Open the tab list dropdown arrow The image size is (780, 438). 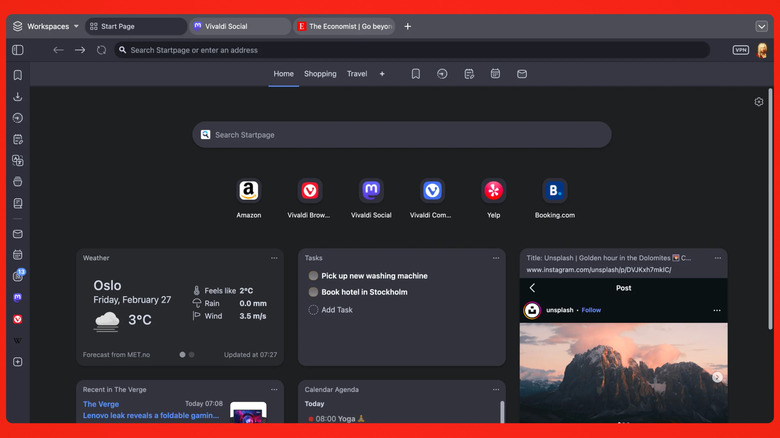761,27
